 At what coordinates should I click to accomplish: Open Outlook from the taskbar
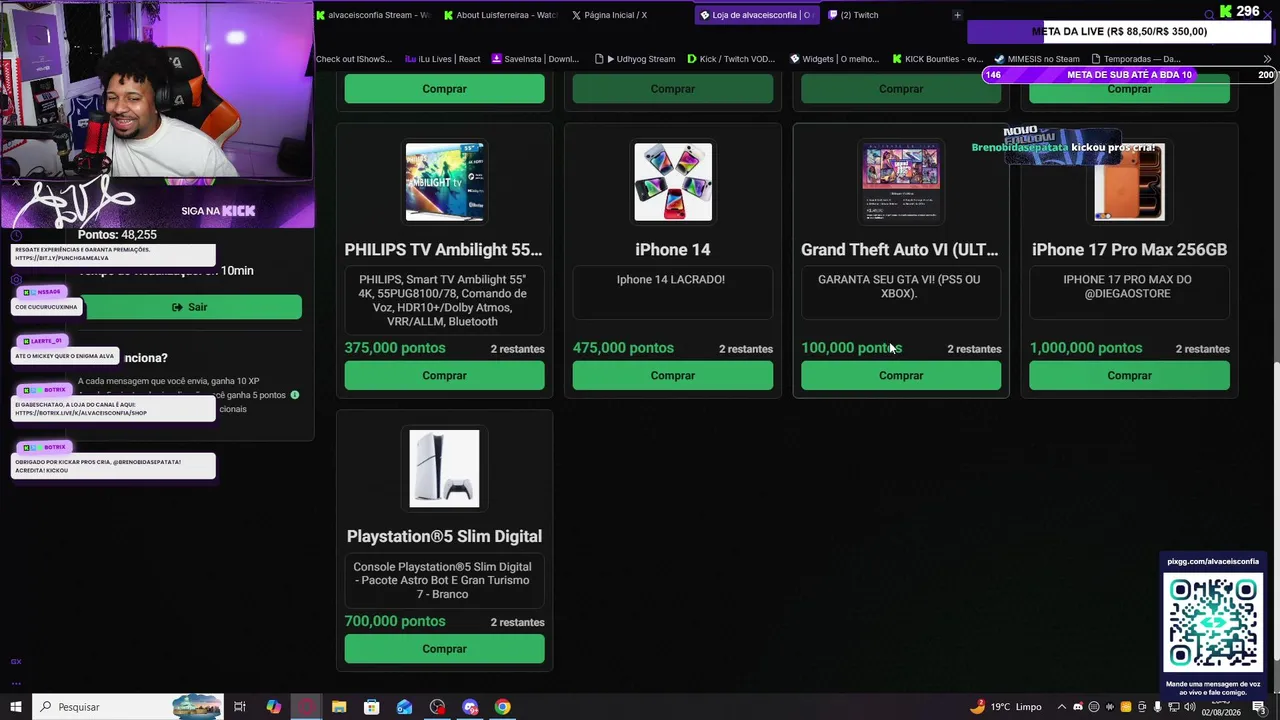point(405,707)
